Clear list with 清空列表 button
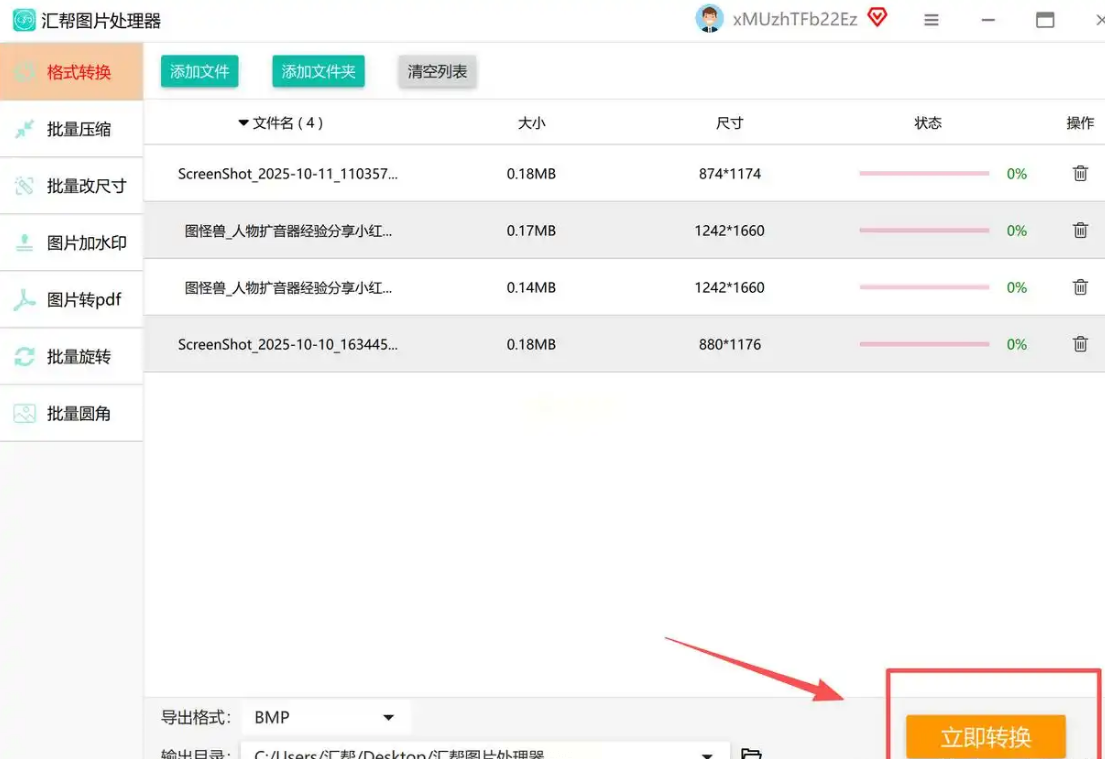The width and height of the screenshot is (1105, 759). (x=437, y=71)
